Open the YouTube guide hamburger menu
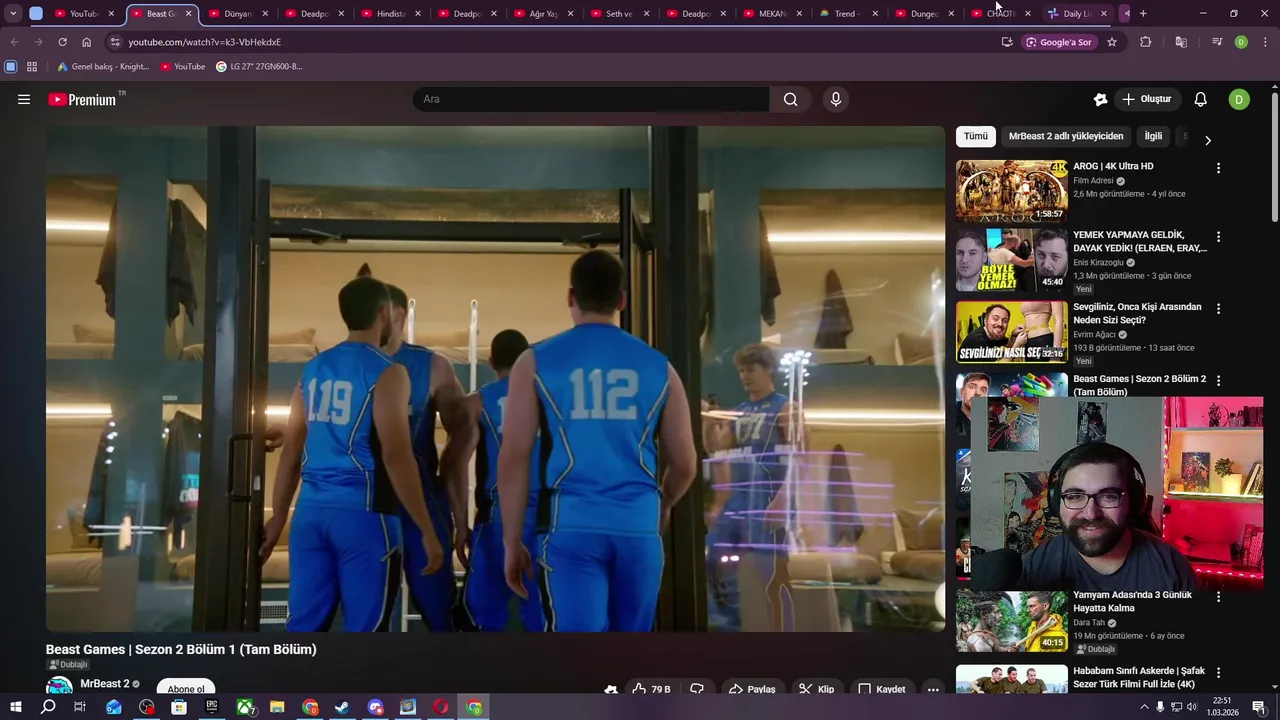The height and width of the screenshot is (720, 1280). pos(24,99)
